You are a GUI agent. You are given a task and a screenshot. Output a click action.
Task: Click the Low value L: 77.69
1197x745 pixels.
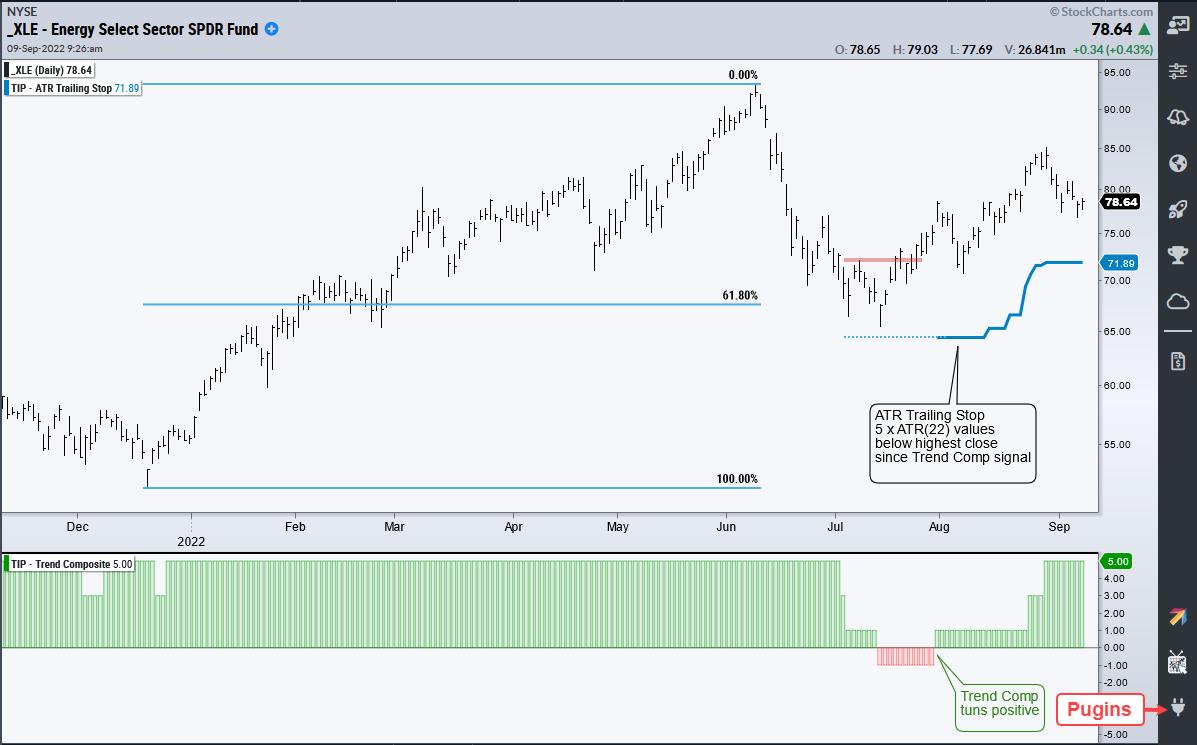(970, 50)
